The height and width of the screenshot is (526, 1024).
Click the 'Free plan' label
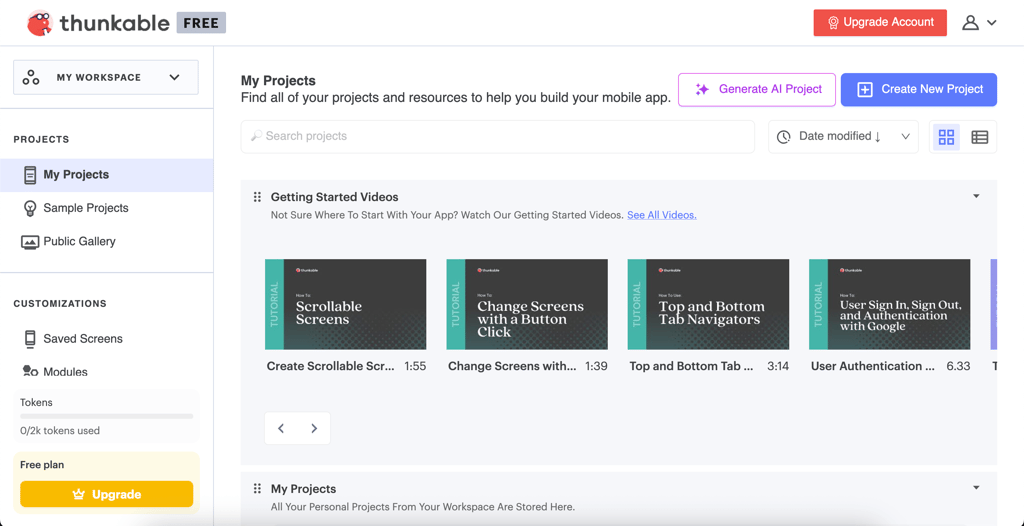coord(42,465)
